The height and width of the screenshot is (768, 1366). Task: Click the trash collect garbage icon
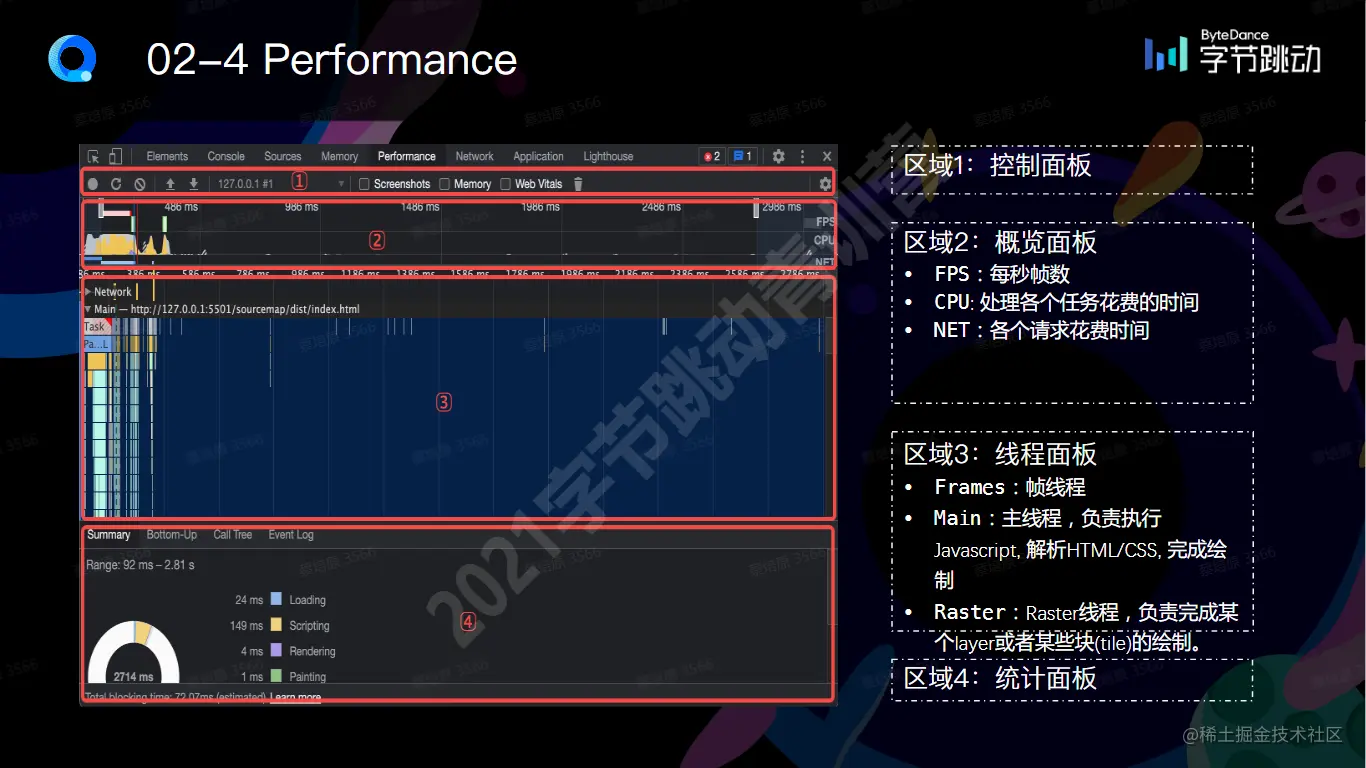[x=578, y=184]
